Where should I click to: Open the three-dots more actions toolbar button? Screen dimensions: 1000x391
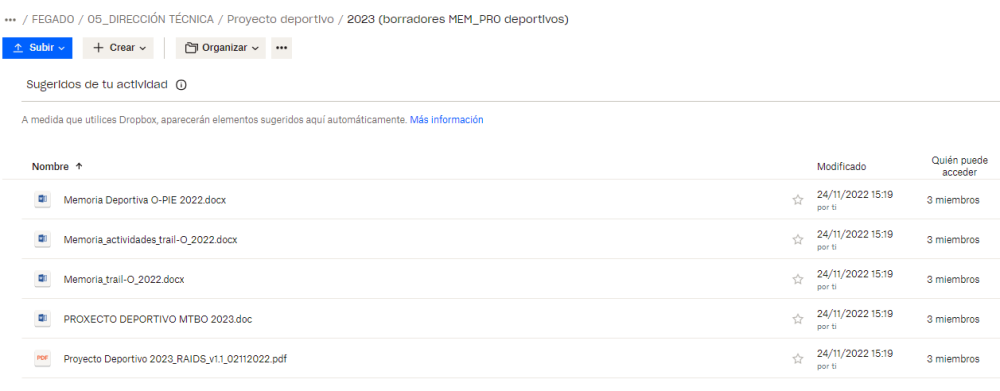click(281, 48)
